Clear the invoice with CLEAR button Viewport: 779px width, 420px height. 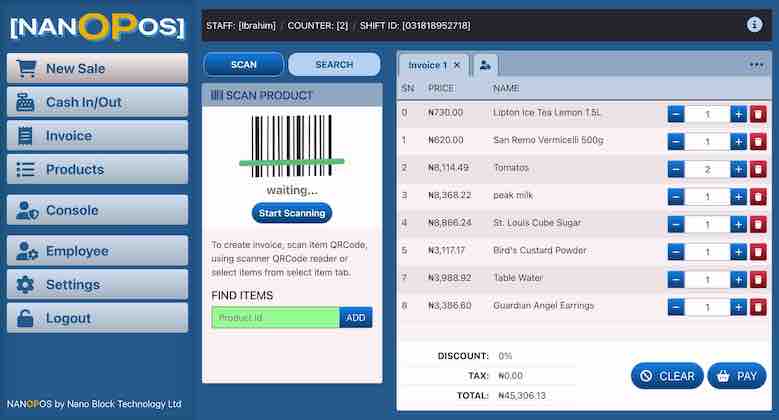click(x=667, y=376)
